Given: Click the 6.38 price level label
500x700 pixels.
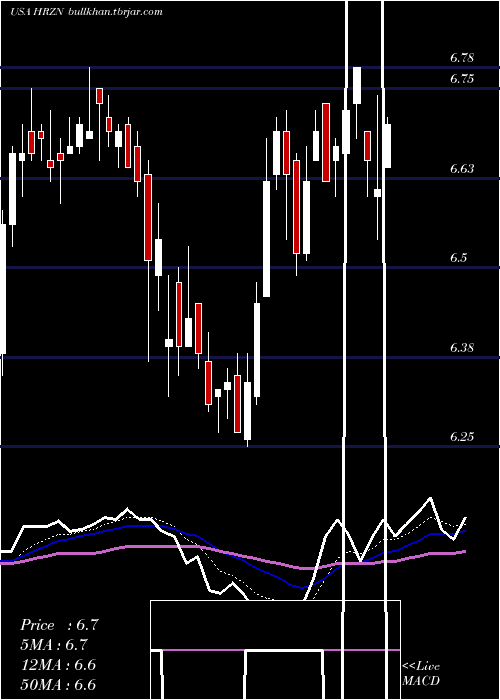Looking at the screenshot, I should tap(462, 347).
